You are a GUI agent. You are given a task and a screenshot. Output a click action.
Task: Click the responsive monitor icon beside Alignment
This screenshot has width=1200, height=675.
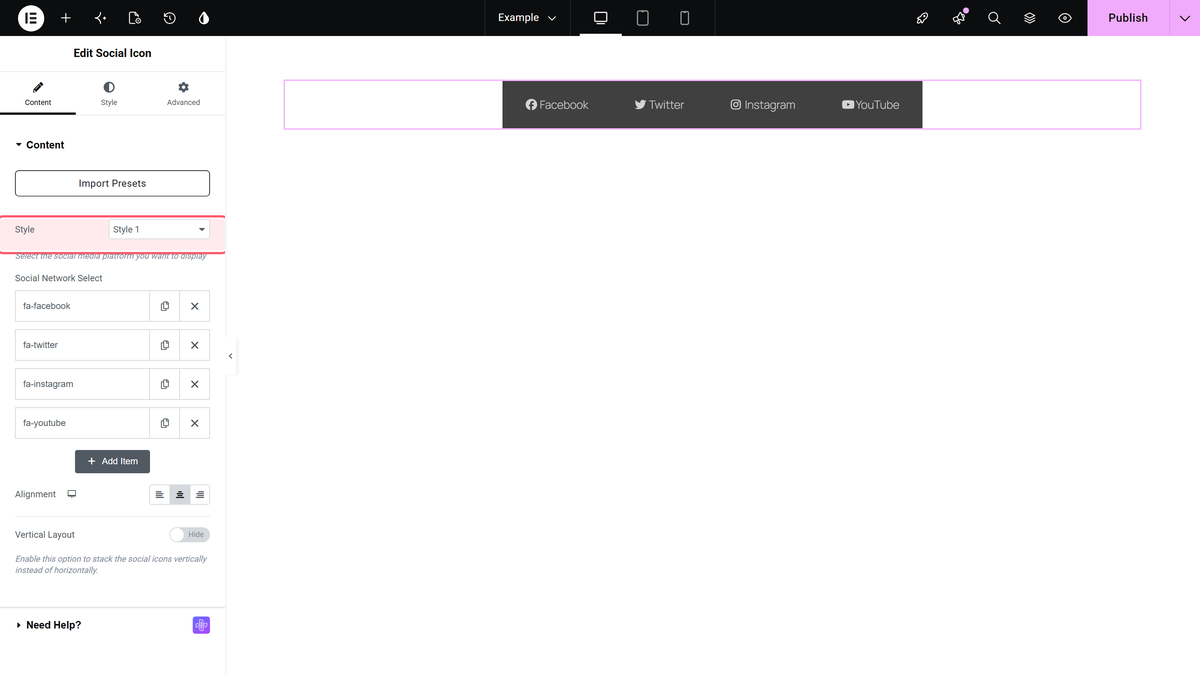click(72, 494)
